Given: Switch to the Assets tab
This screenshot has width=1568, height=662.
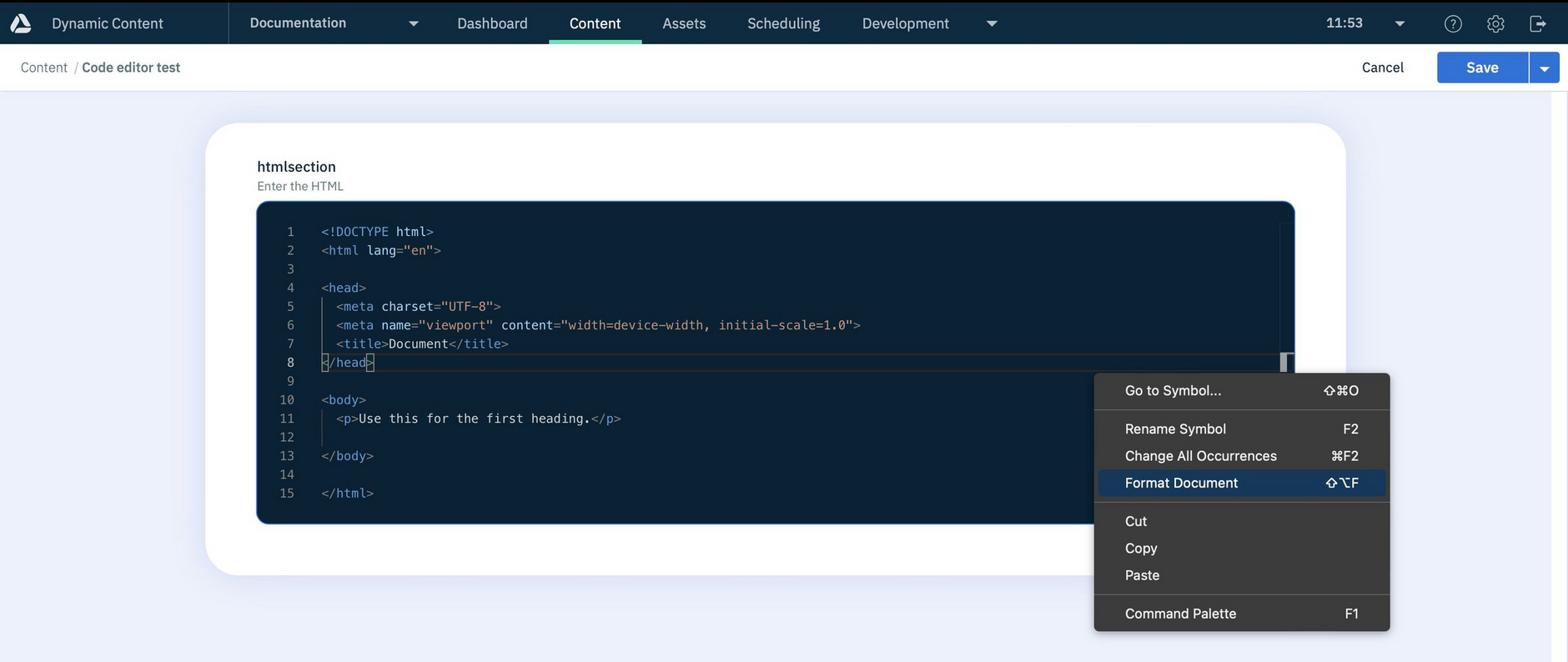Looking at the screenshot, I should pyautogui.click(x=684, y=23).
